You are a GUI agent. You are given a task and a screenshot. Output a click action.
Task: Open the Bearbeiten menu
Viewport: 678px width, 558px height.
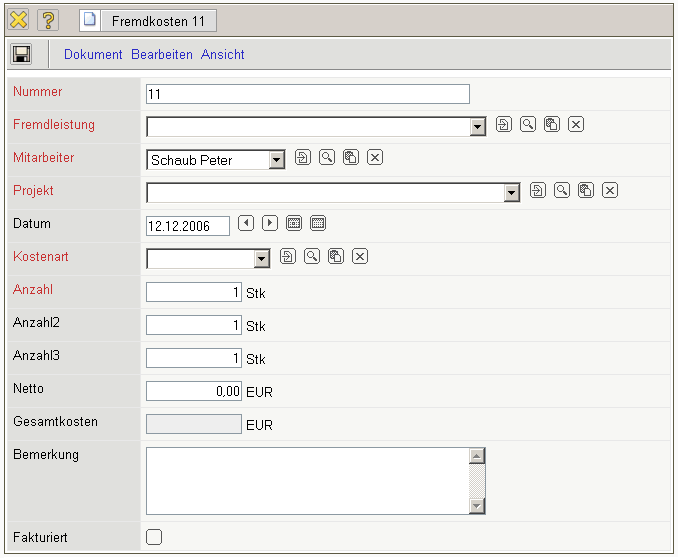[x=162, y=55]
